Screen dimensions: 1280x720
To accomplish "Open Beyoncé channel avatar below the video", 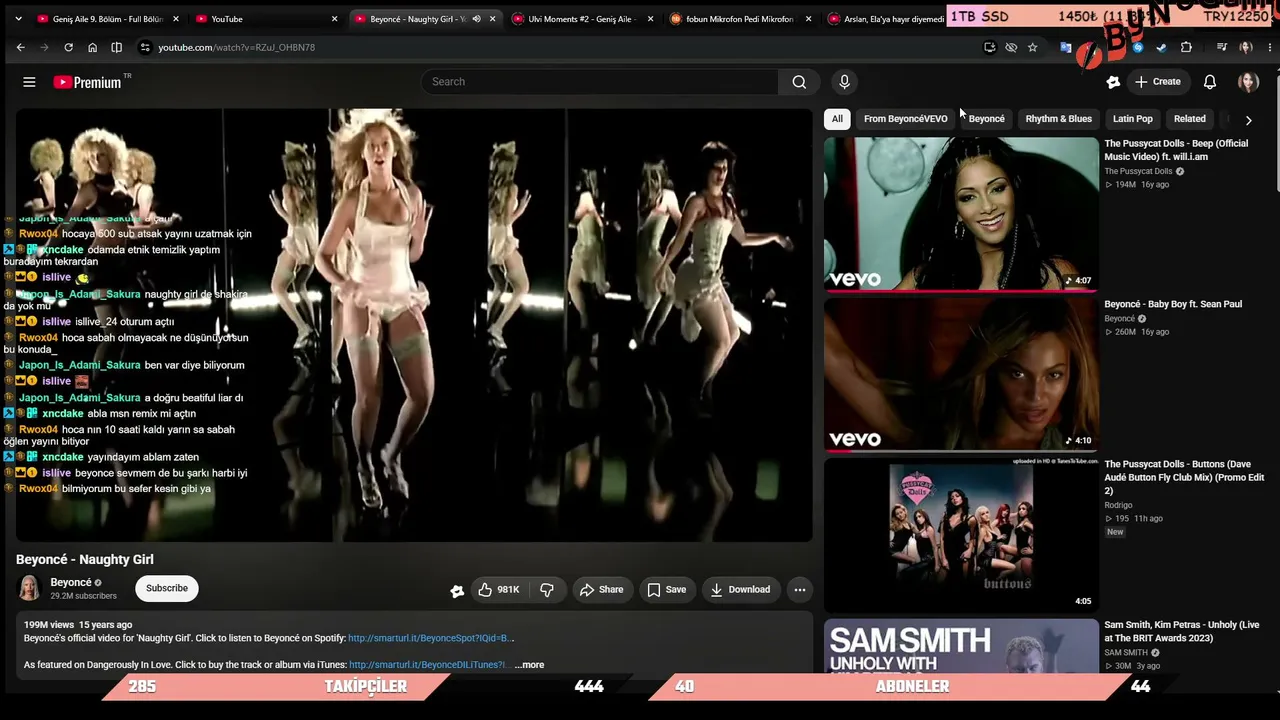I will [29, 589].
